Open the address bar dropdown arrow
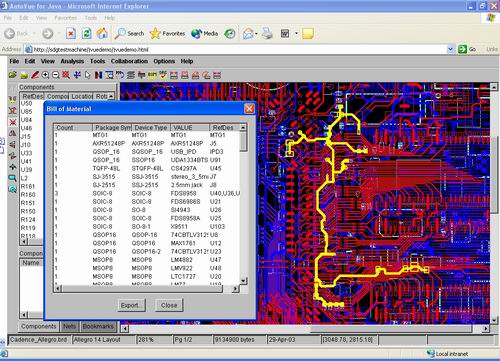Screen dimensions: 500x361 click(450, 49)
